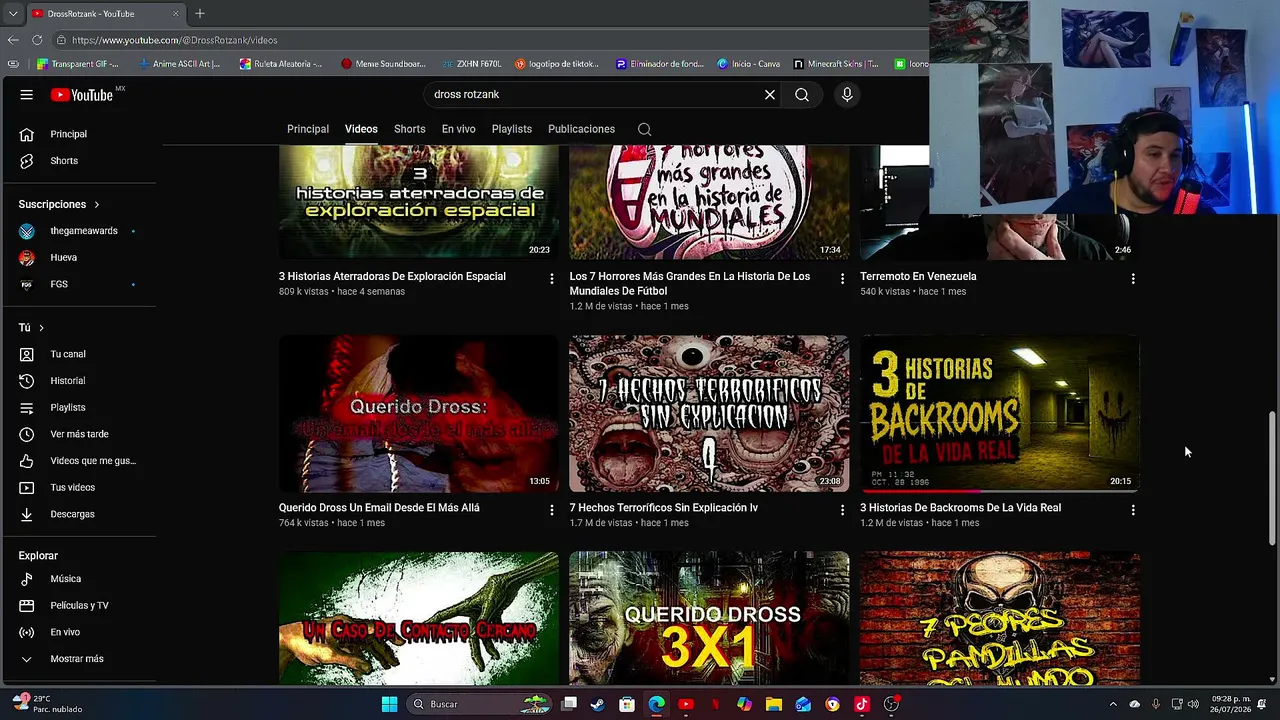Open the YouTube hamburger guide menu
Screen dimensions: 1280x720
coord(27,95)
